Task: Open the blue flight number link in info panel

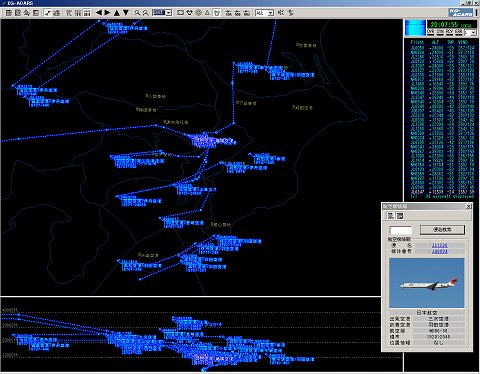Action: point(439,245)
